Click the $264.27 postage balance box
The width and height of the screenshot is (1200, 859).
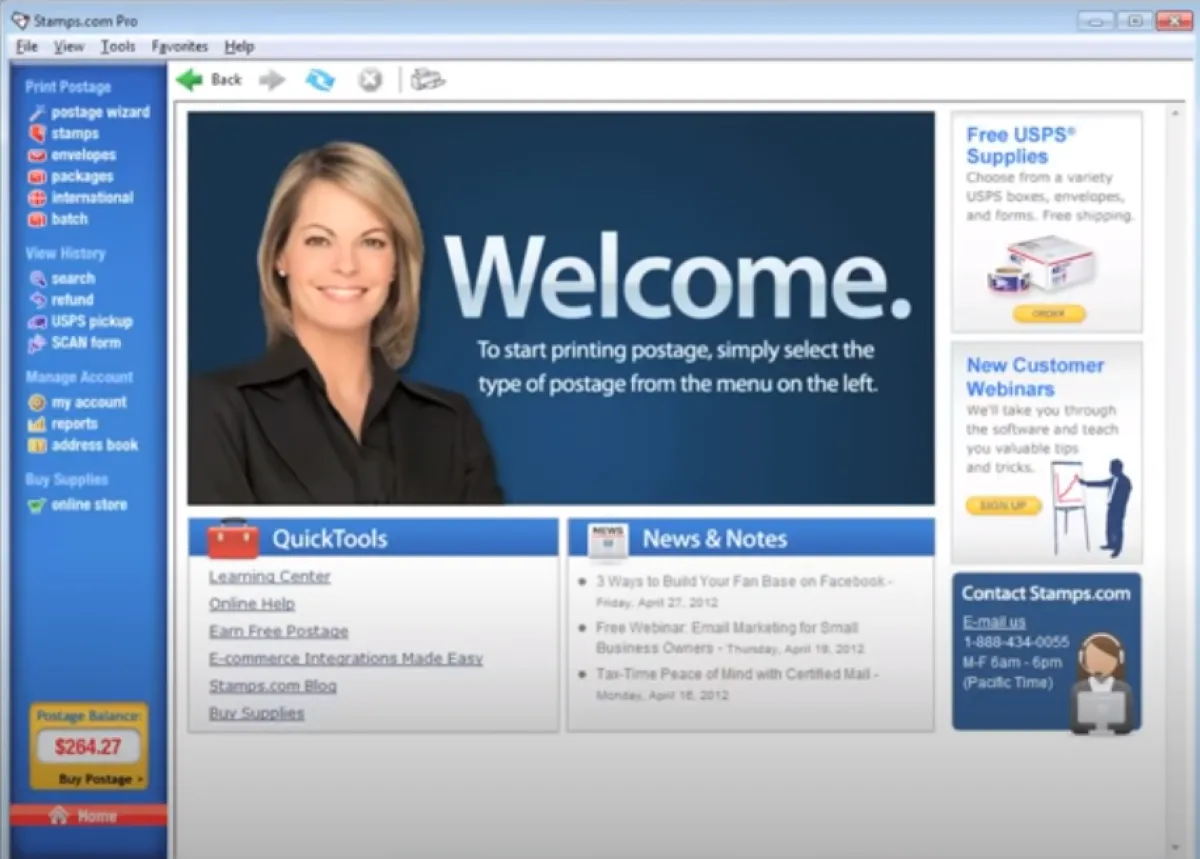click(88, 746)
